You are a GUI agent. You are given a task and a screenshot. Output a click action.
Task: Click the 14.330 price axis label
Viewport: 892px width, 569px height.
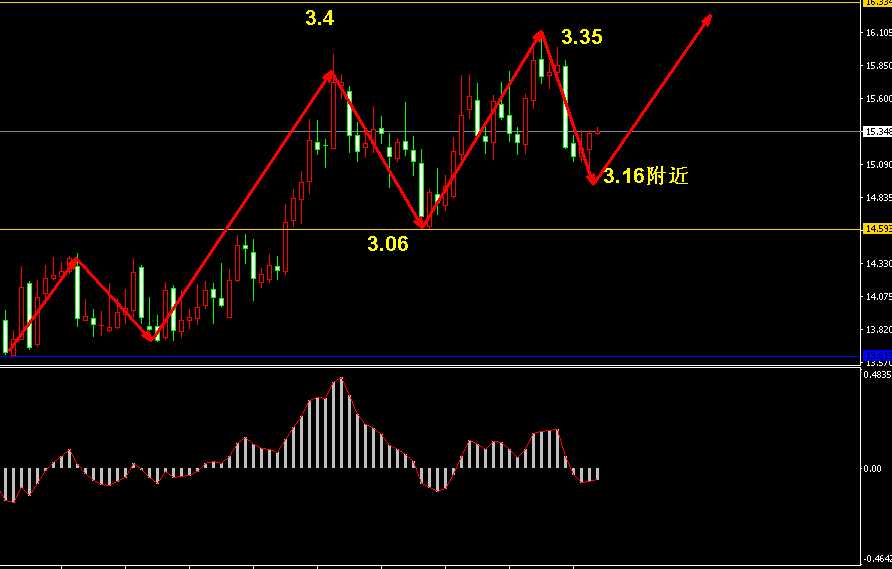click(878, 263)
